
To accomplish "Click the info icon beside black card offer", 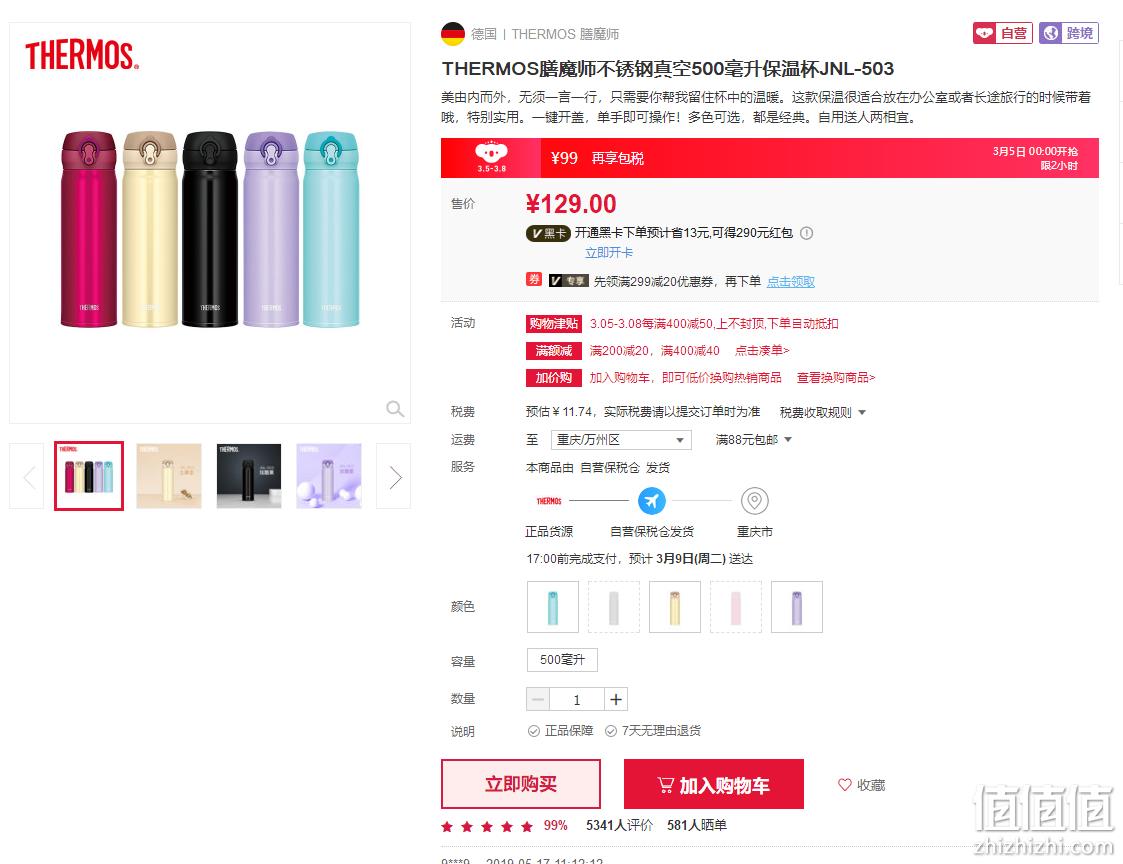I will [806, 233].
